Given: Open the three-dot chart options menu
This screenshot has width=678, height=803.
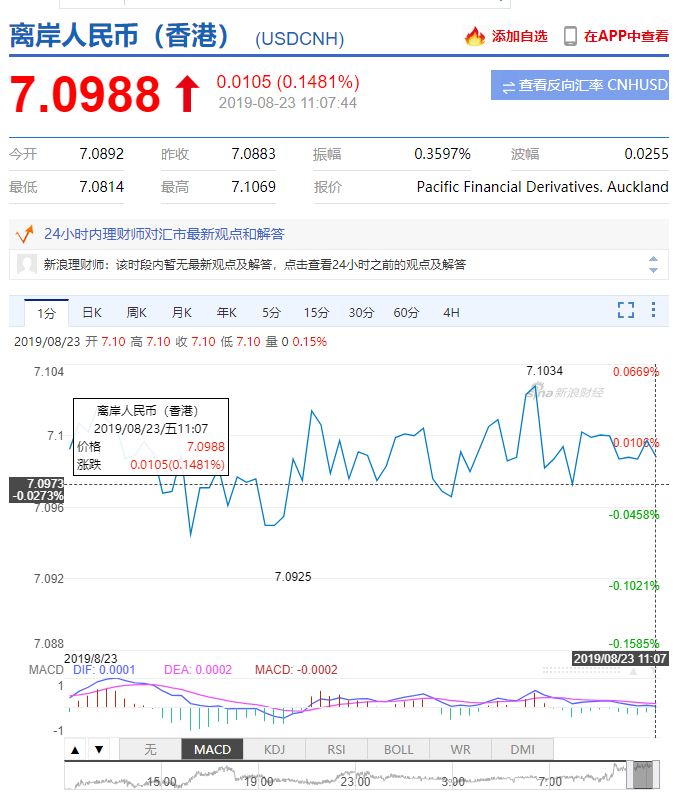Looking at the screenshot, I should 655,310.
